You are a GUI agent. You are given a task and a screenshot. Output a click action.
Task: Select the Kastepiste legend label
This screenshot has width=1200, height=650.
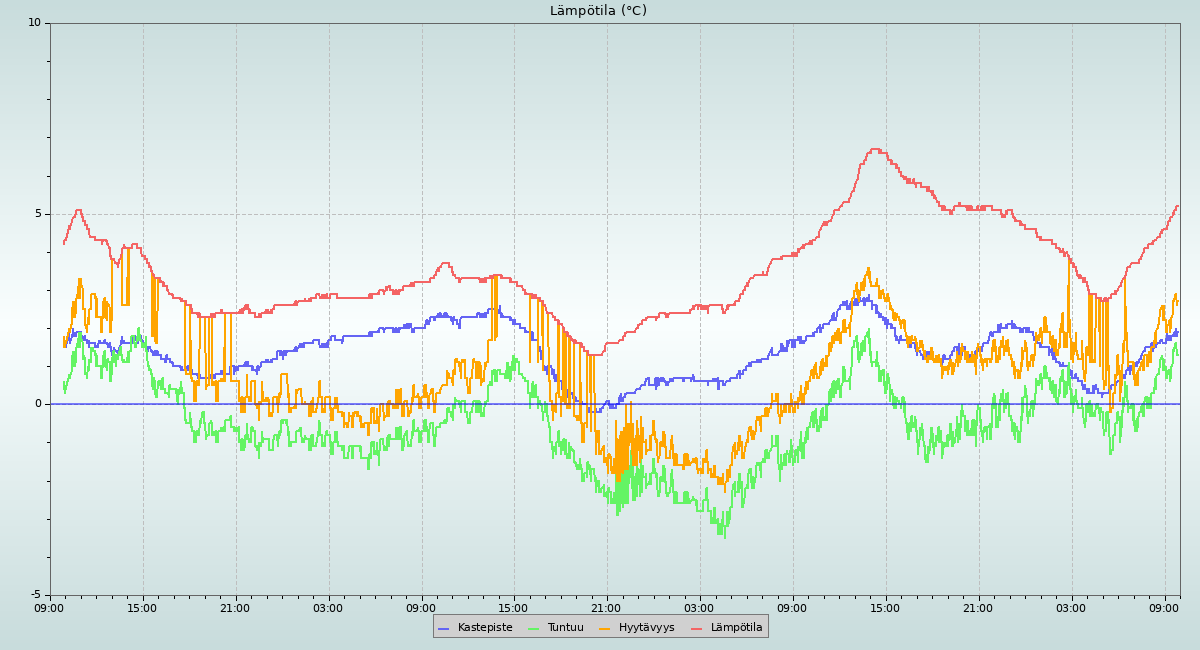484,628
